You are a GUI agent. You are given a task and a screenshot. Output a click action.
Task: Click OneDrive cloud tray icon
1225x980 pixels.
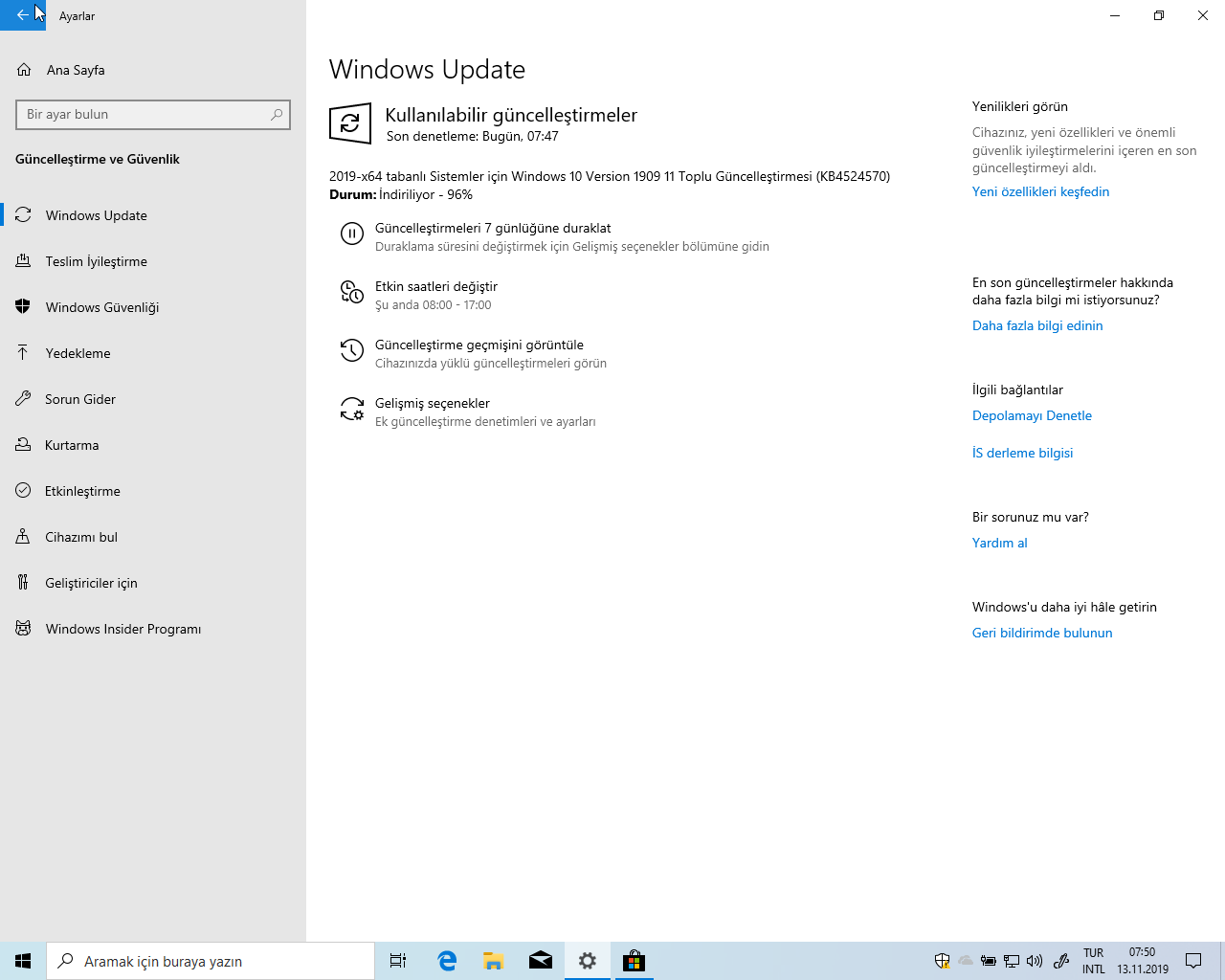pos(966,961)
